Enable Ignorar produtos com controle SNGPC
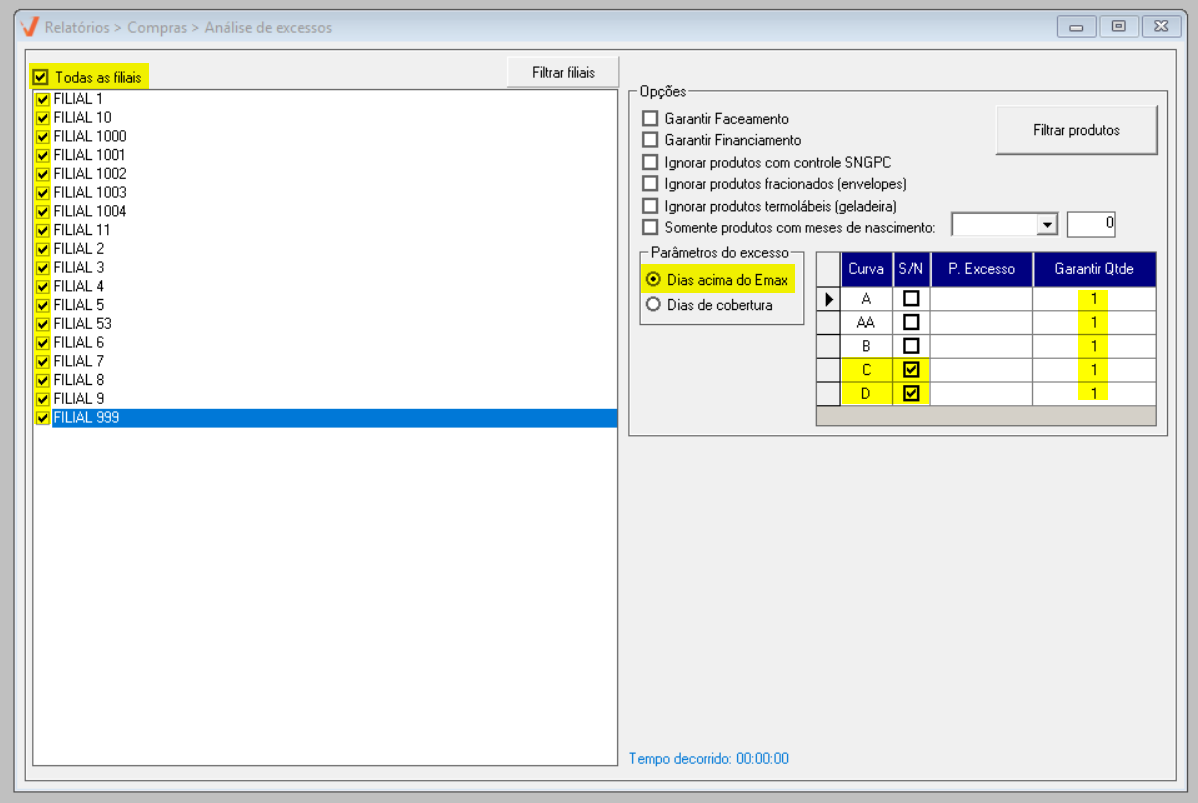 (x=650, y=162)
